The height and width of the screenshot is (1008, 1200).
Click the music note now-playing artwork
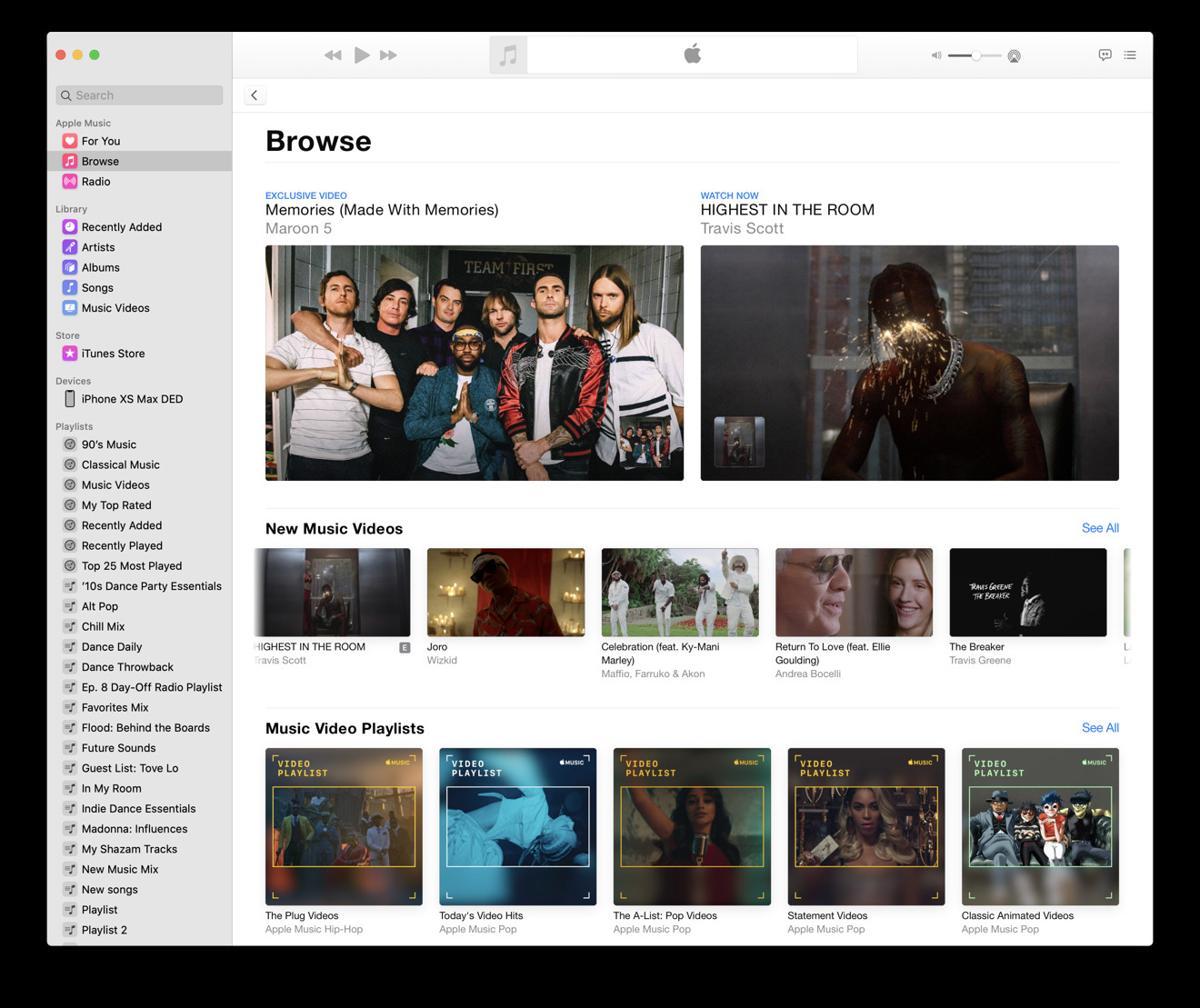(x=508, y=55)
